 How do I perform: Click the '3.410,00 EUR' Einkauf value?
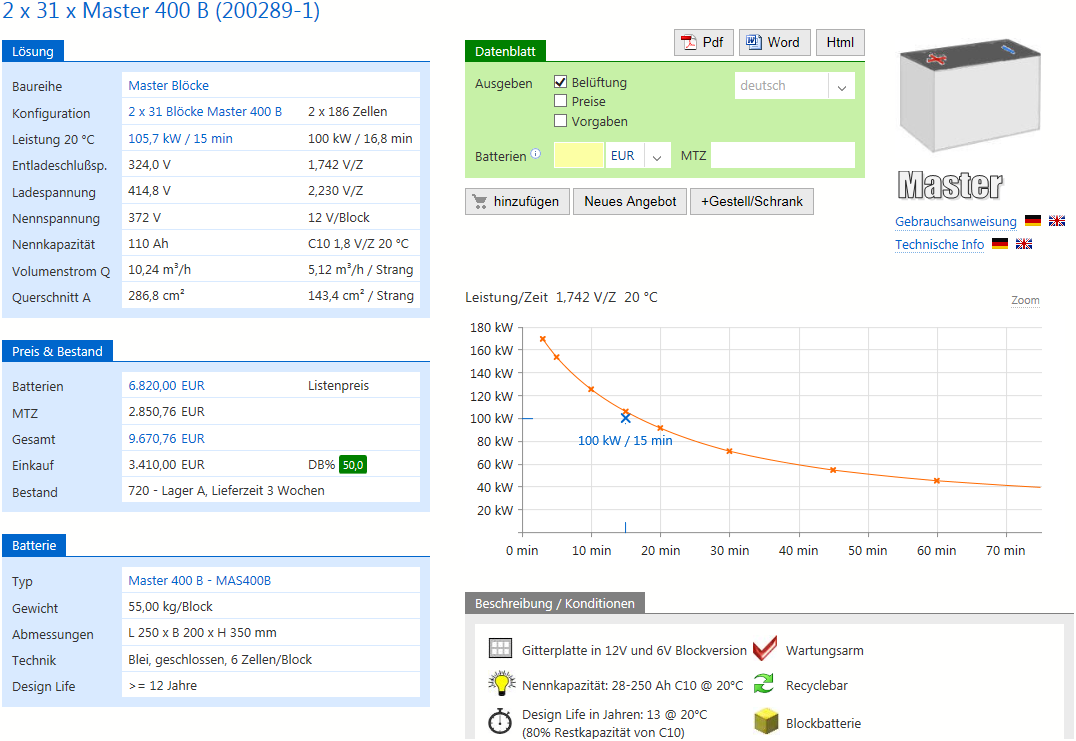pyautogui.click(x=167, y=464)
